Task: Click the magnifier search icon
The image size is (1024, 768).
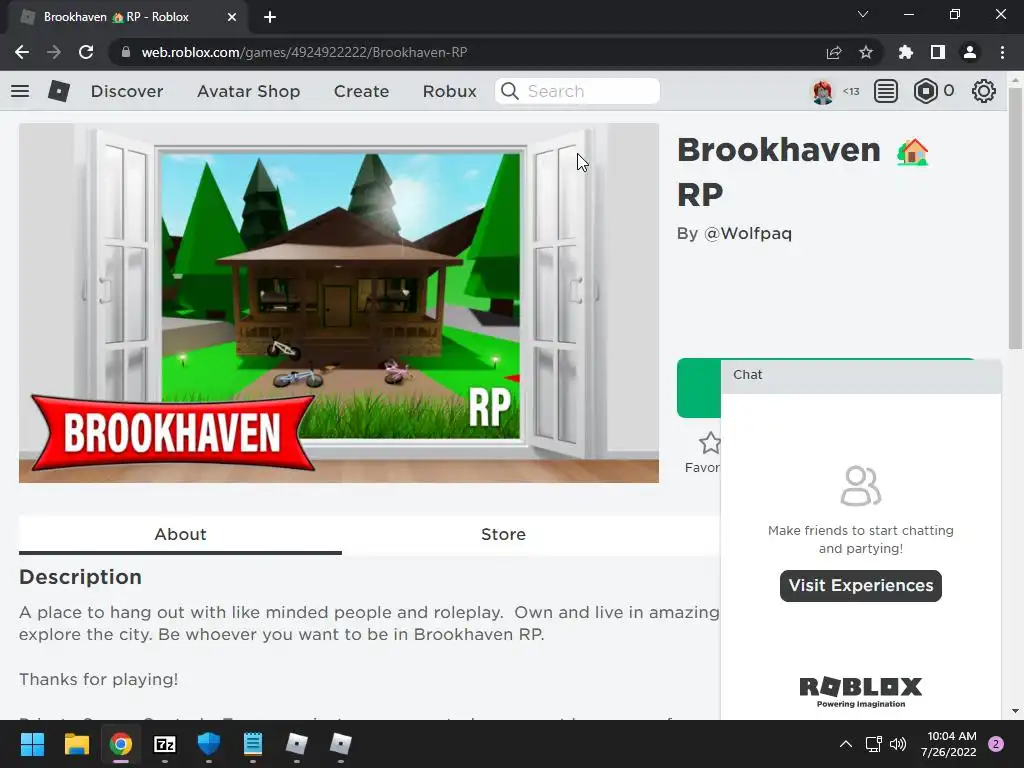Action: [x=510, y=91]
